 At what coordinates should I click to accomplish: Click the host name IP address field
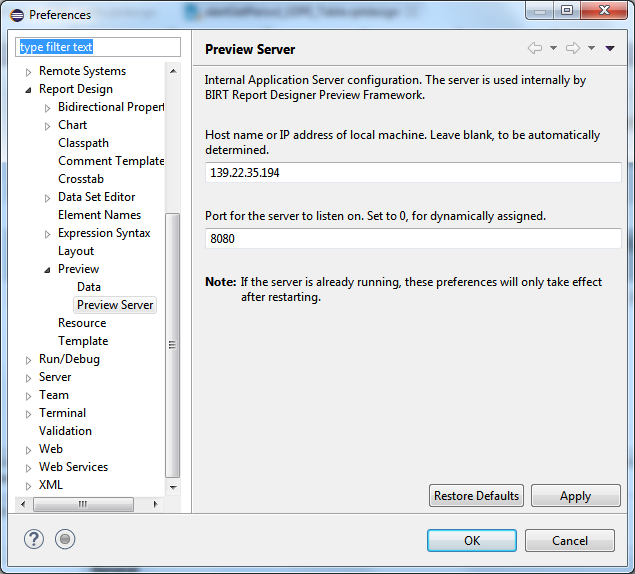pos(413,173)
